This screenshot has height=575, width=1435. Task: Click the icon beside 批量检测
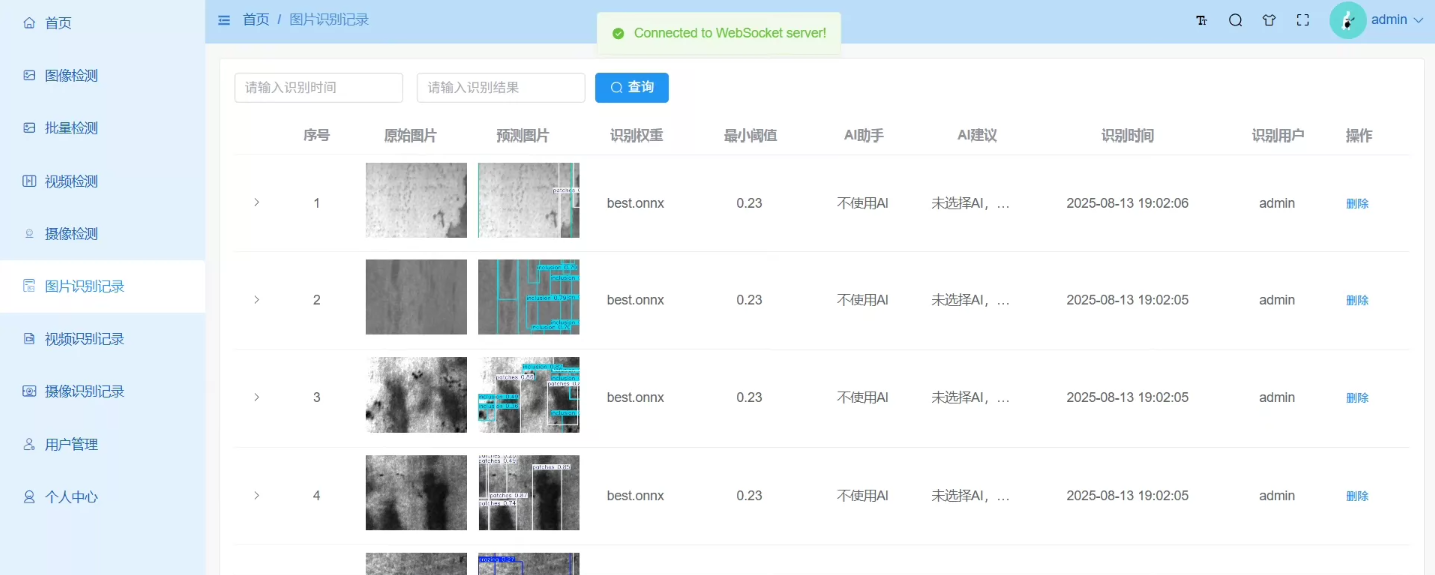tap(29, 128)
